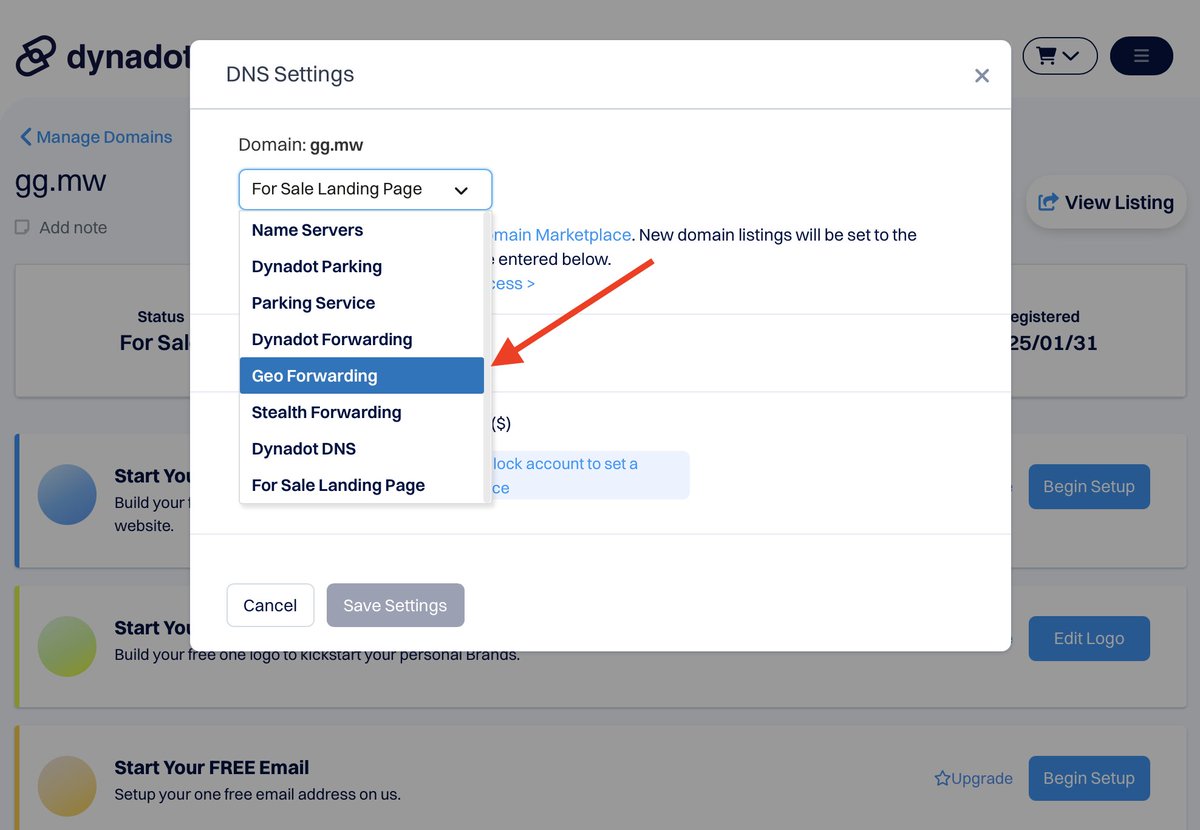Select Geo Forwarding option
This screenshot has height=830, width=1200.
point(362,376)
